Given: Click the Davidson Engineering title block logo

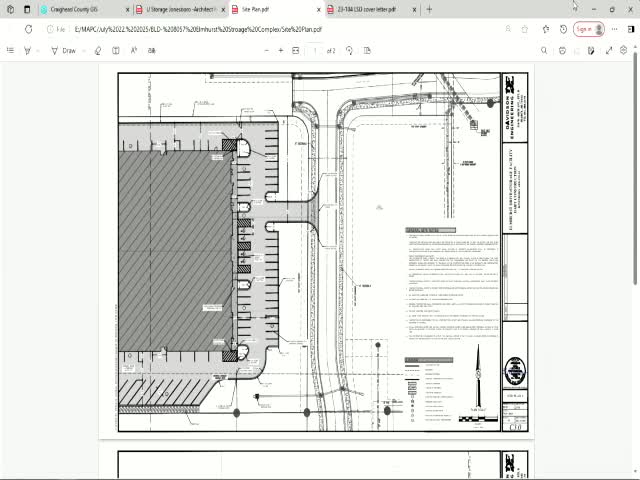Looking at the screenshot, I should [515, 107].
